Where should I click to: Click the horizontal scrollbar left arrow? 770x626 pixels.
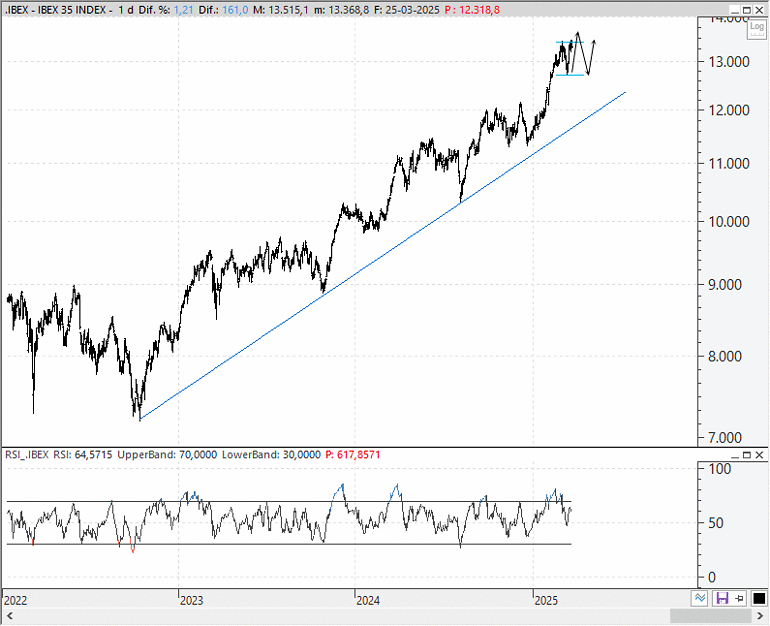pyautogui.click(x=9, y=616)
